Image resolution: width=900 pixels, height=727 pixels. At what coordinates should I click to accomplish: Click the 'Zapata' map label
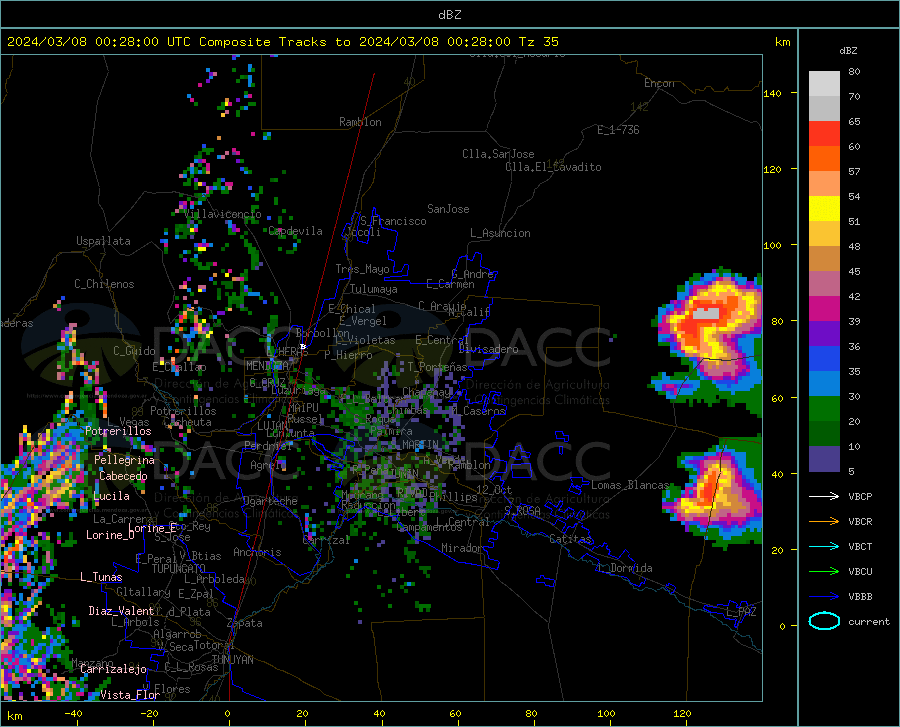[x=244, y=623]
